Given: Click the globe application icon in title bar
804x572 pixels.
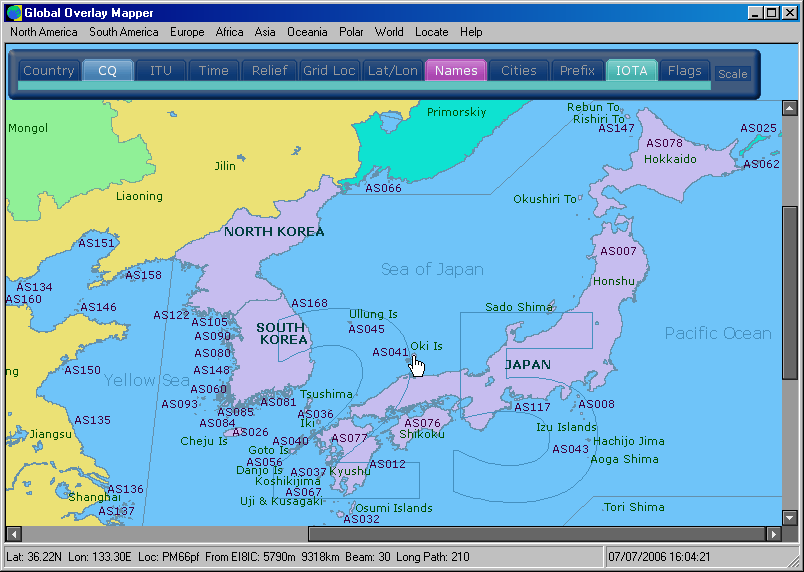Looking at the screenshot, I should (x=14, y=13).
